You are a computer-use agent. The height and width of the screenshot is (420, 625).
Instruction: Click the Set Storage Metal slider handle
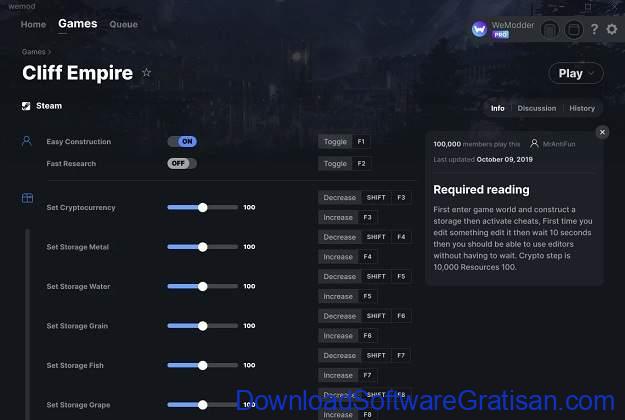coord(202,247)
